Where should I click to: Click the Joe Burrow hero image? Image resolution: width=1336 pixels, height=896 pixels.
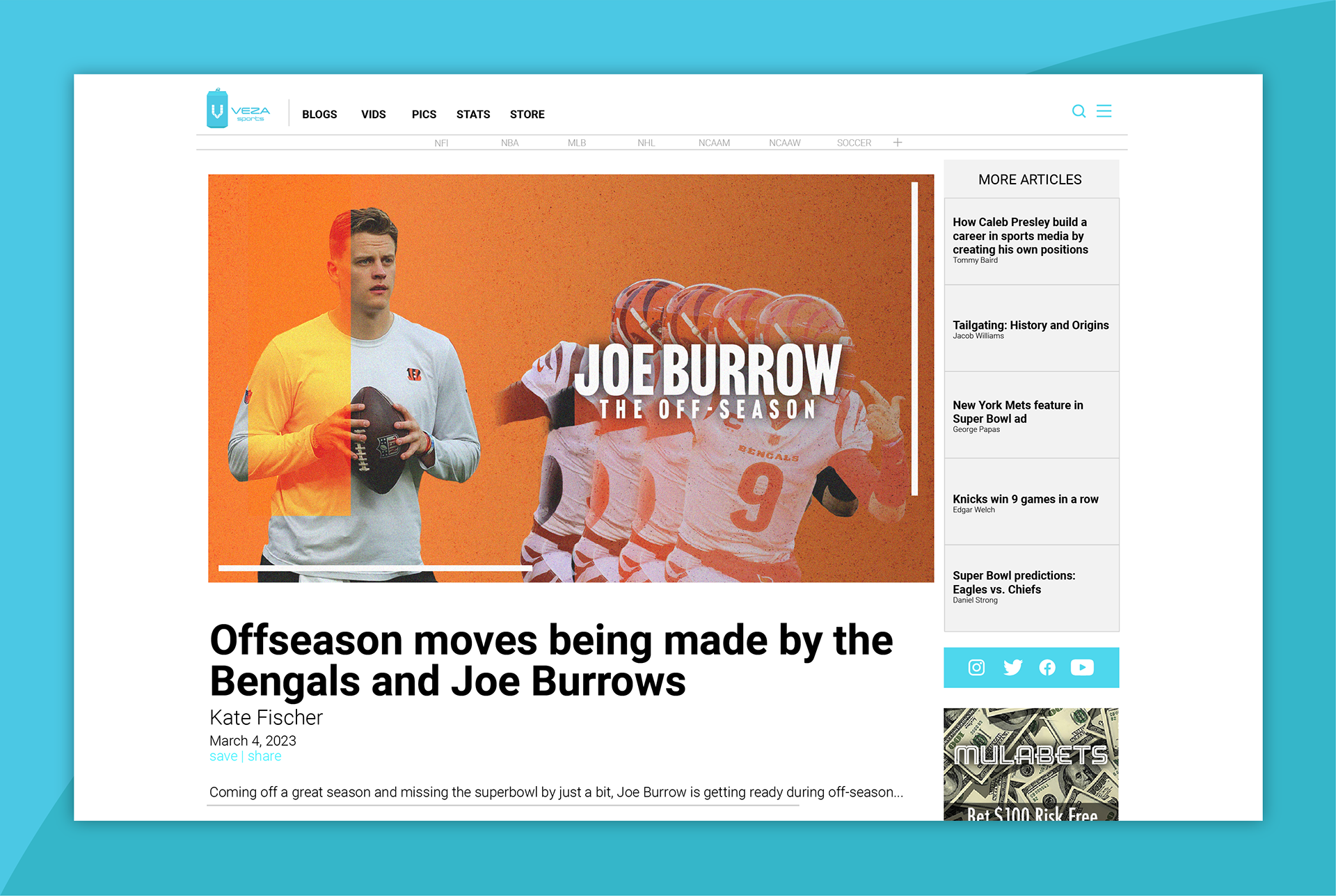pyautogui.click(x=571, y=378)
